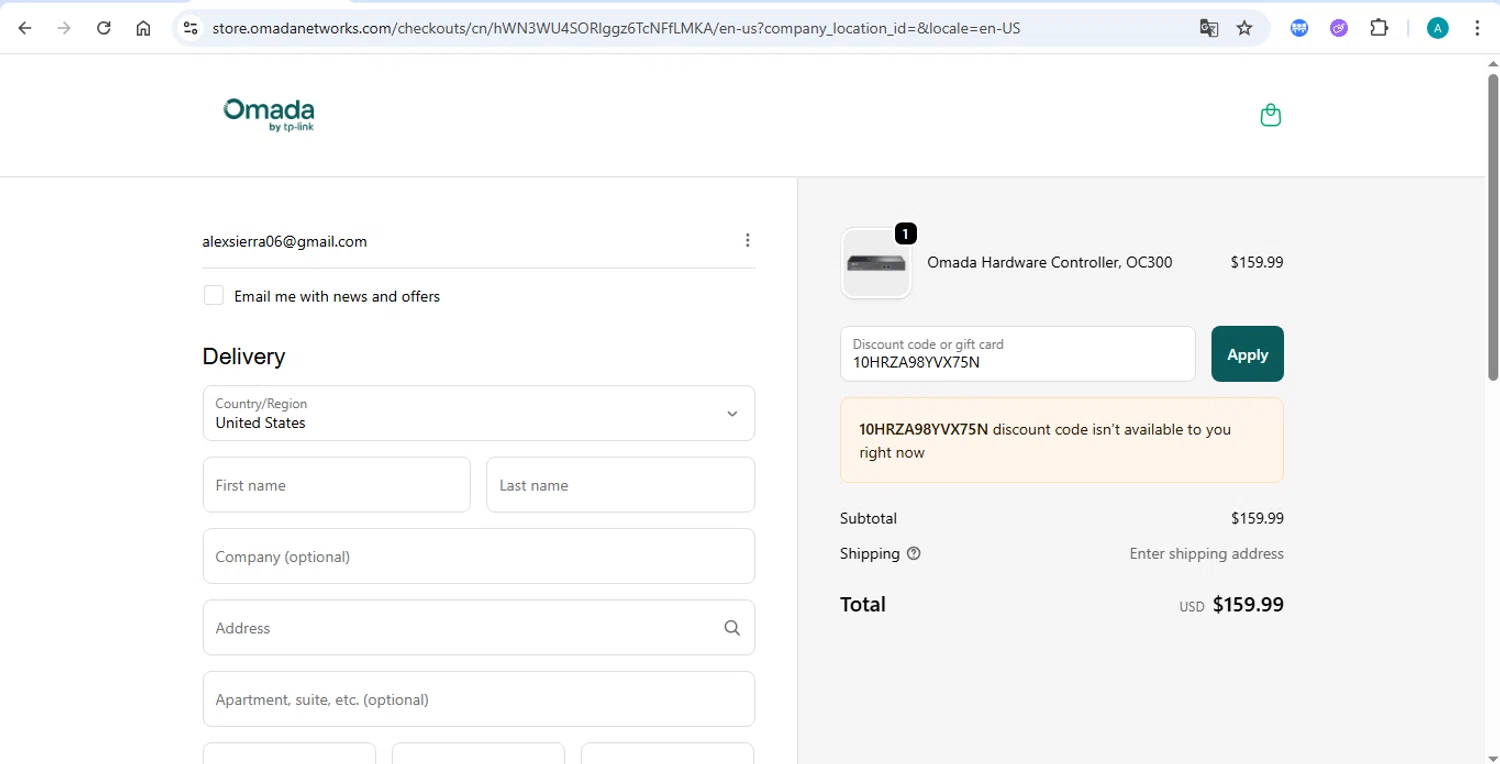Click the browser forward arrow
1500x764 pixels.
pos(64,28)
